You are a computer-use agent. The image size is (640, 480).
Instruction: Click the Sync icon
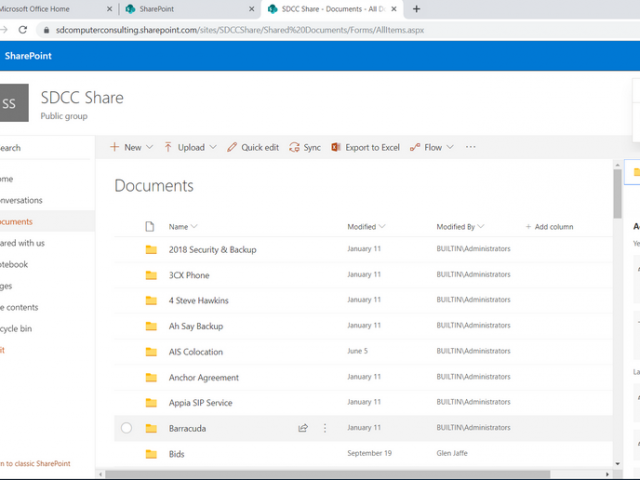pyautogui.click(x=294, y=147)
